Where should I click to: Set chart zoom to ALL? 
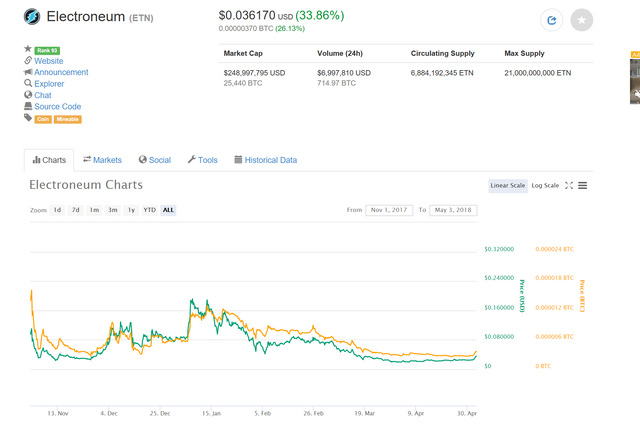168,210
